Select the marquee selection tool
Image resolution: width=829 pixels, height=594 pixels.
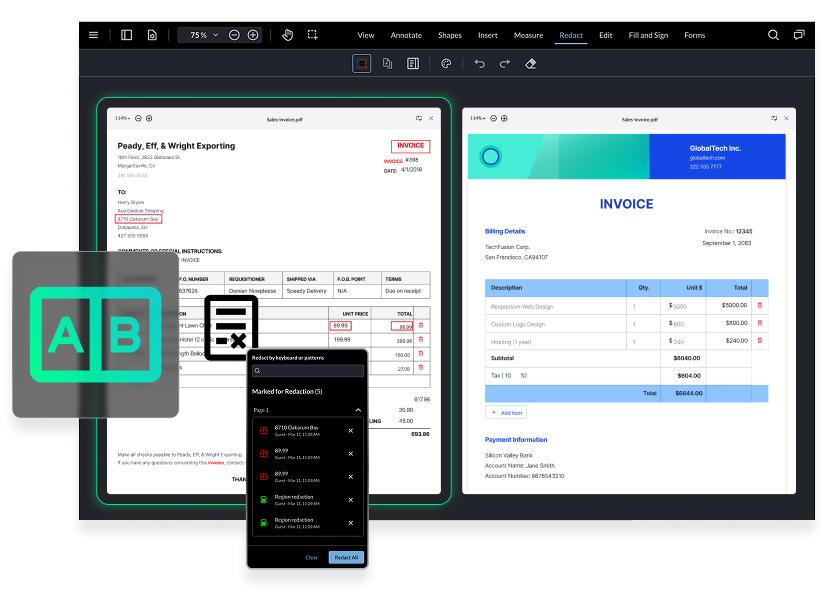point(313,35)
